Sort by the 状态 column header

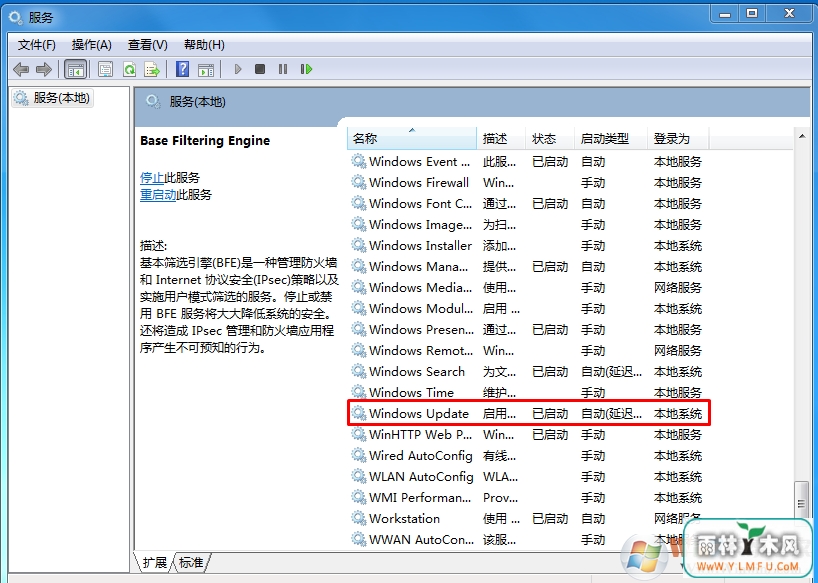point(550,139)
